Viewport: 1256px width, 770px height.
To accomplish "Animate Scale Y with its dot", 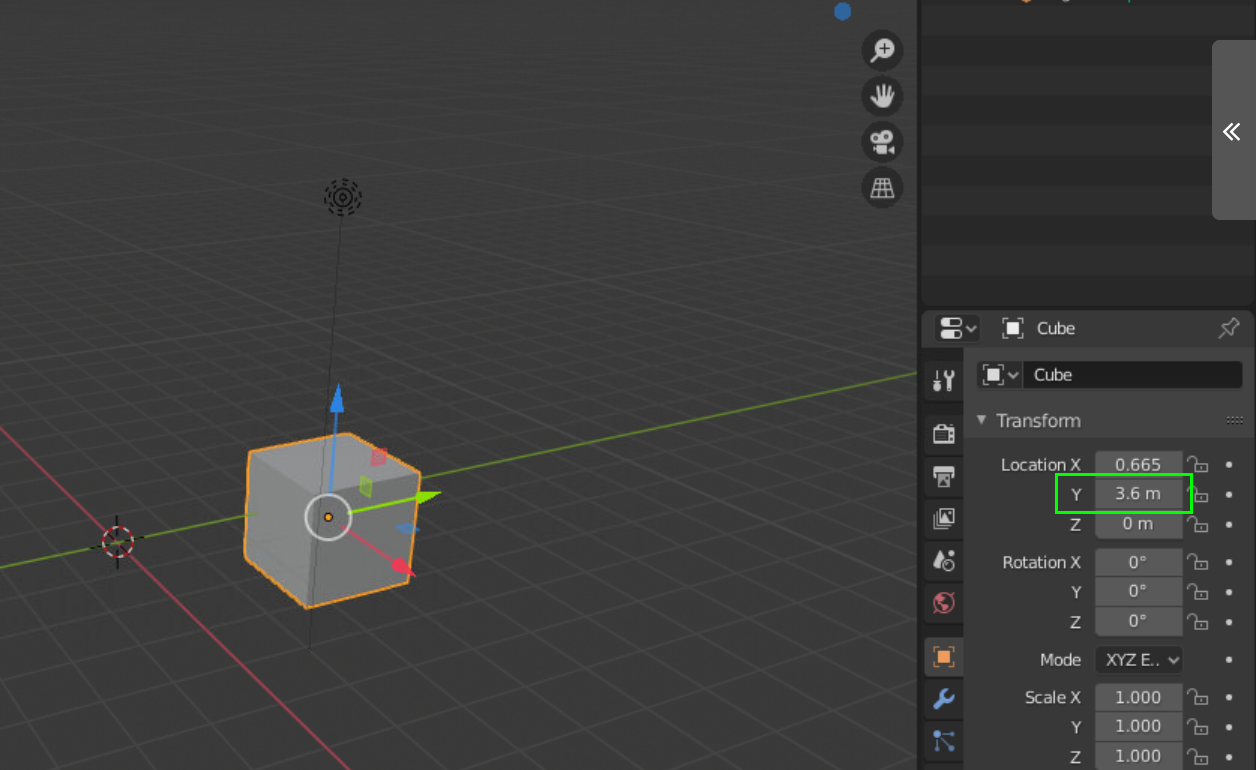I will pyautogui.click(x=1228, y=727).
